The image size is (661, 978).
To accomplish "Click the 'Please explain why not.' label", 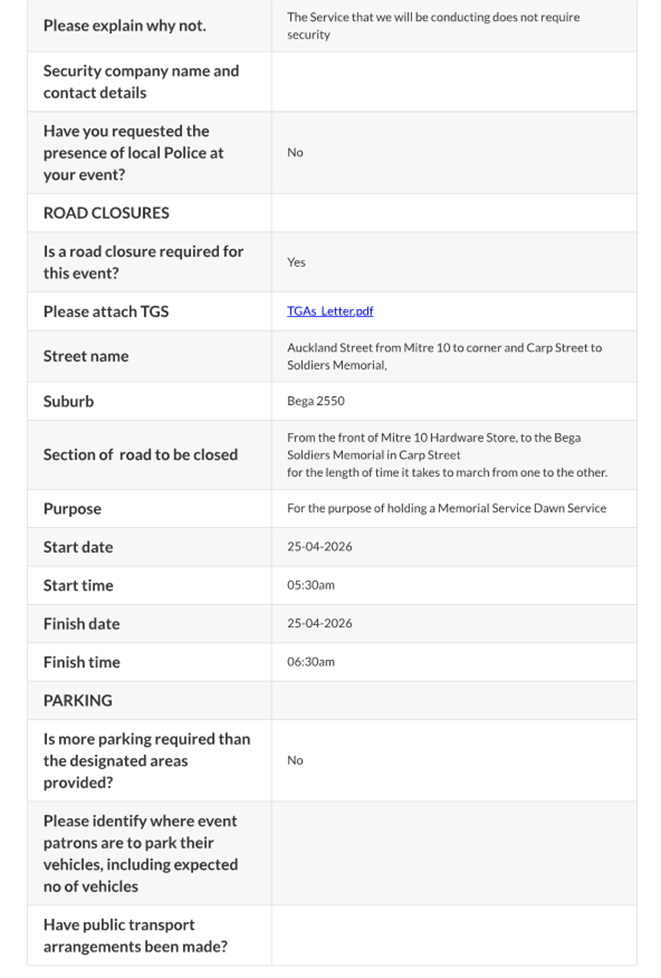I will point(124,25).
